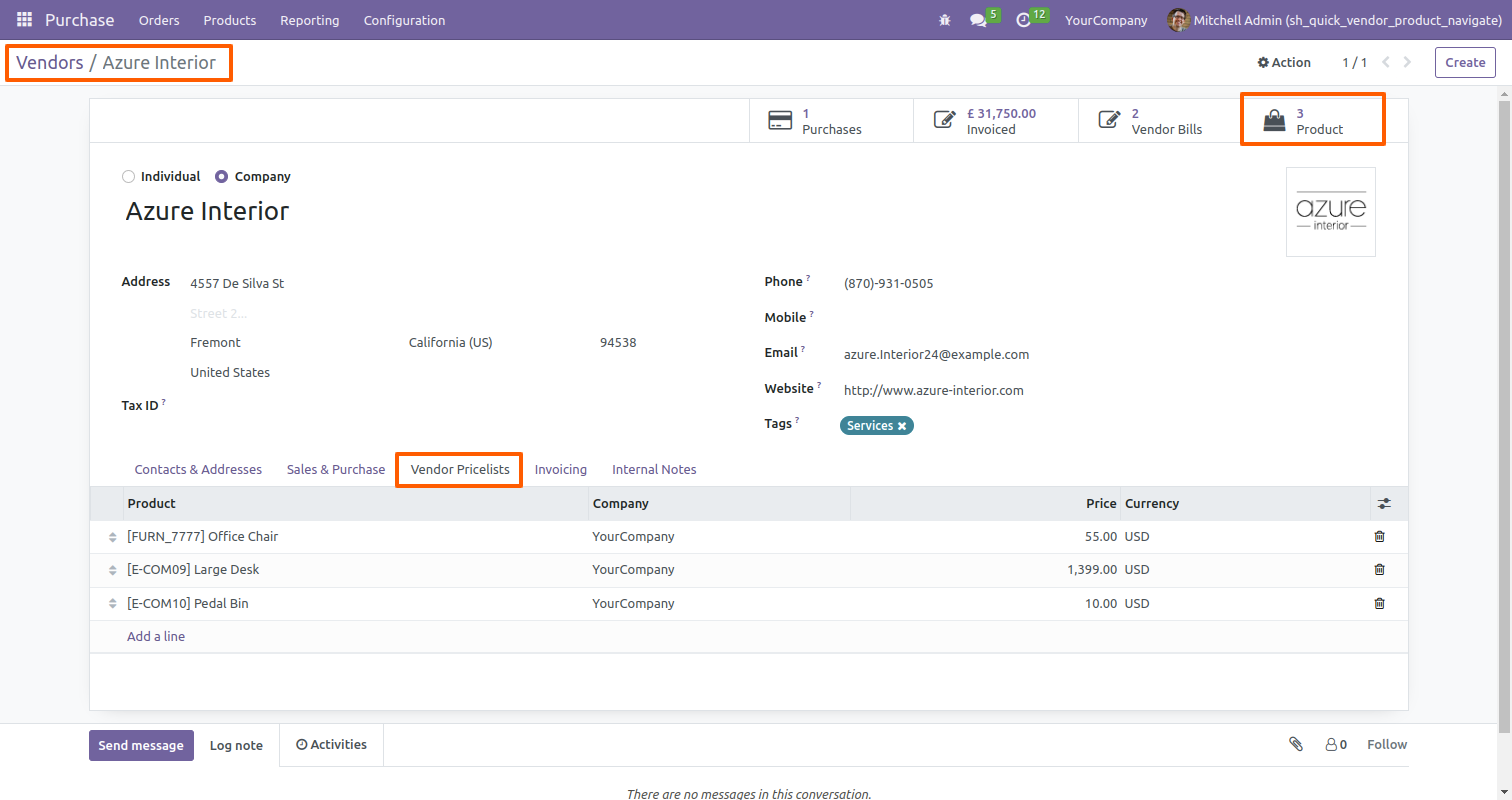Open the Purchase app title
The height and width of the screenshot is (800, 1512).
pyautogui.click(x=80, y=20)
